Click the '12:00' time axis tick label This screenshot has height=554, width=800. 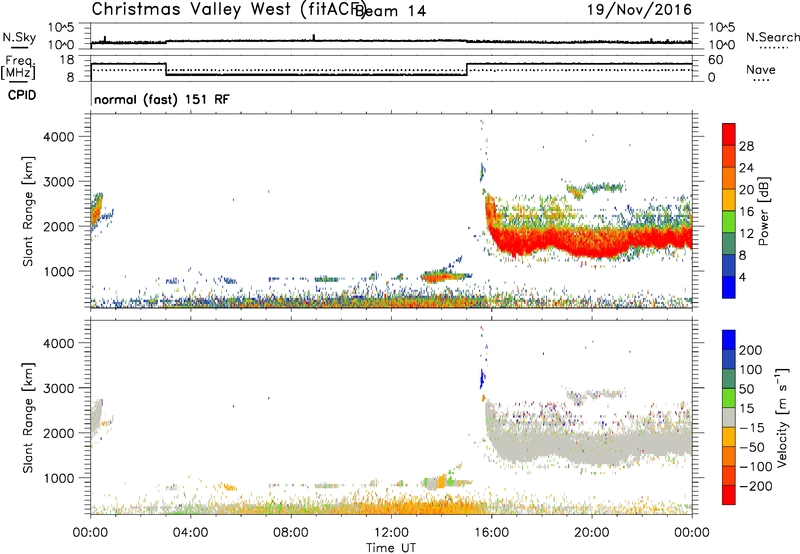391,533
